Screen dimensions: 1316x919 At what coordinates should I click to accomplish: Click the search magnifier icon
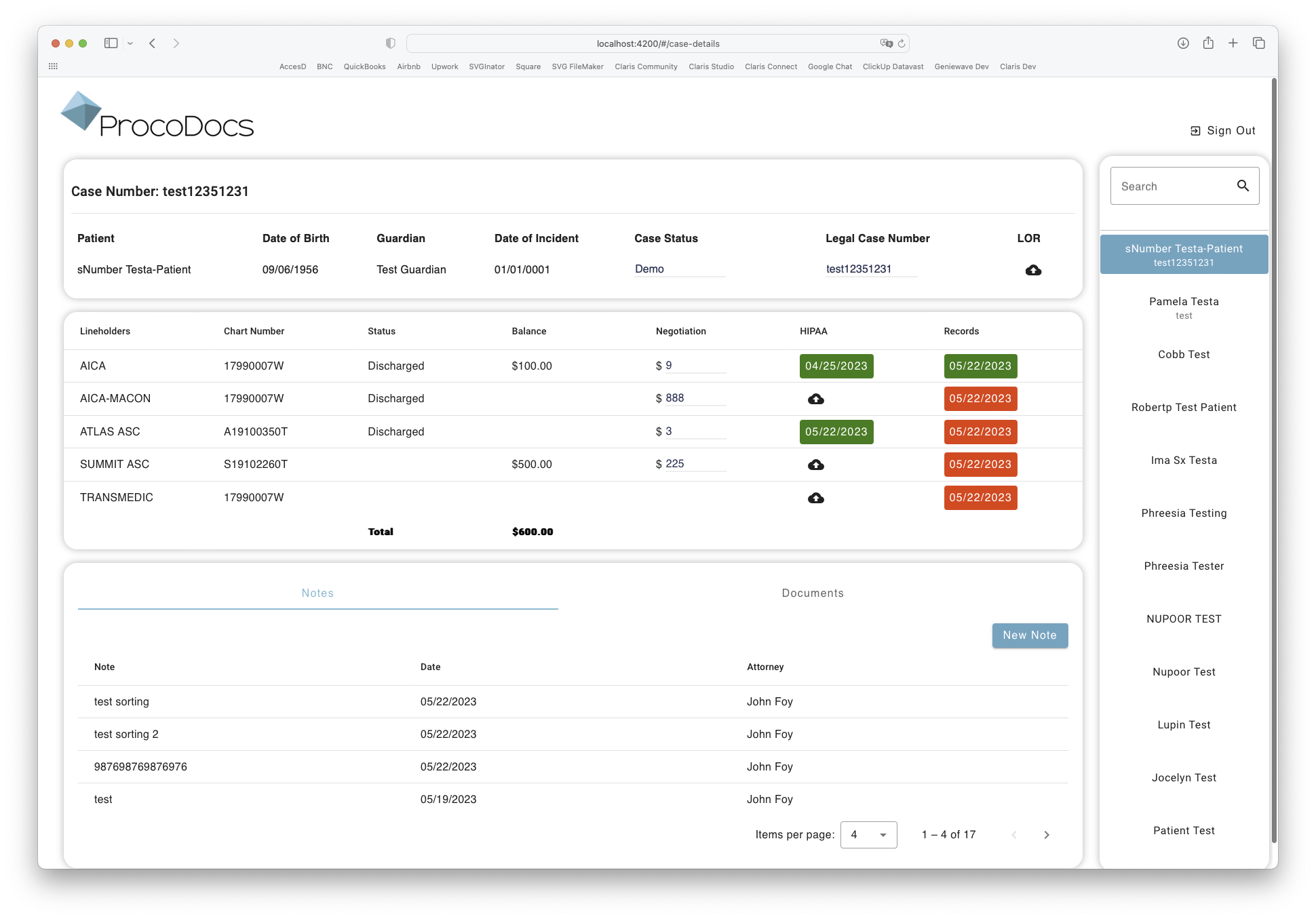[x=1243, y=186]
